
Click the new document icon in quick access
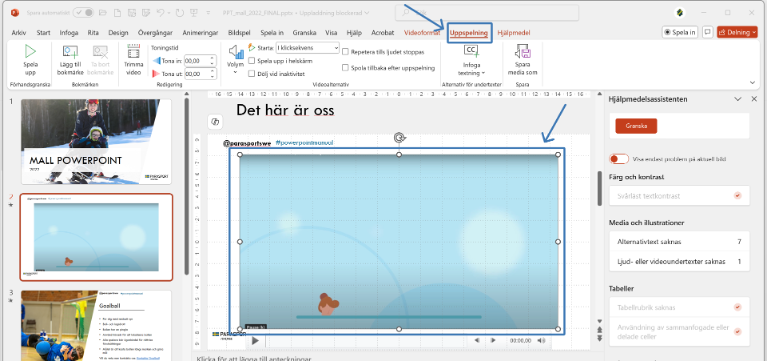click(117, 13)
